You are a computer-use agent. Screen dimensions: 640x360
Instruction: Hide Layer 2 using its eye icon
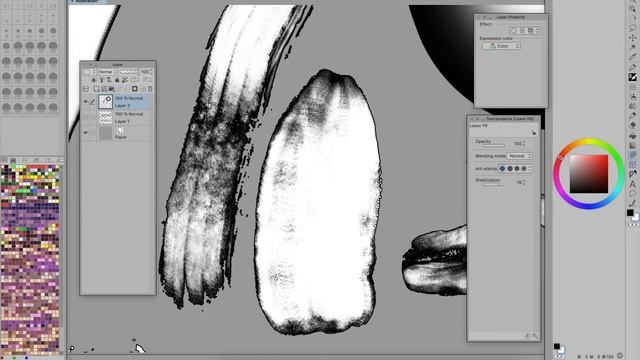(x=86, y=102)
